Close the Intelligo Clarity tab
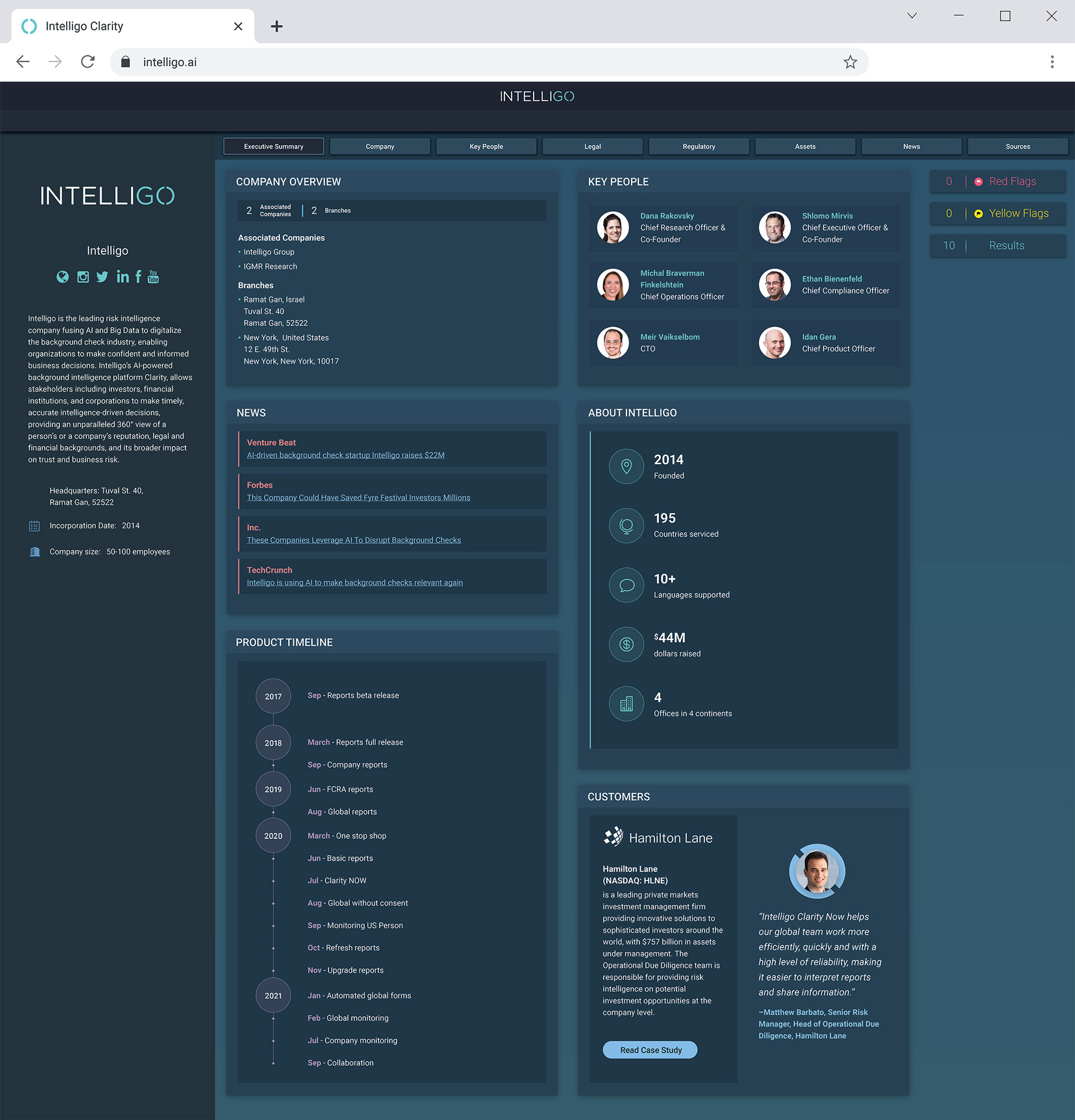1075x1120 pixels. click(x=238, y=26)
